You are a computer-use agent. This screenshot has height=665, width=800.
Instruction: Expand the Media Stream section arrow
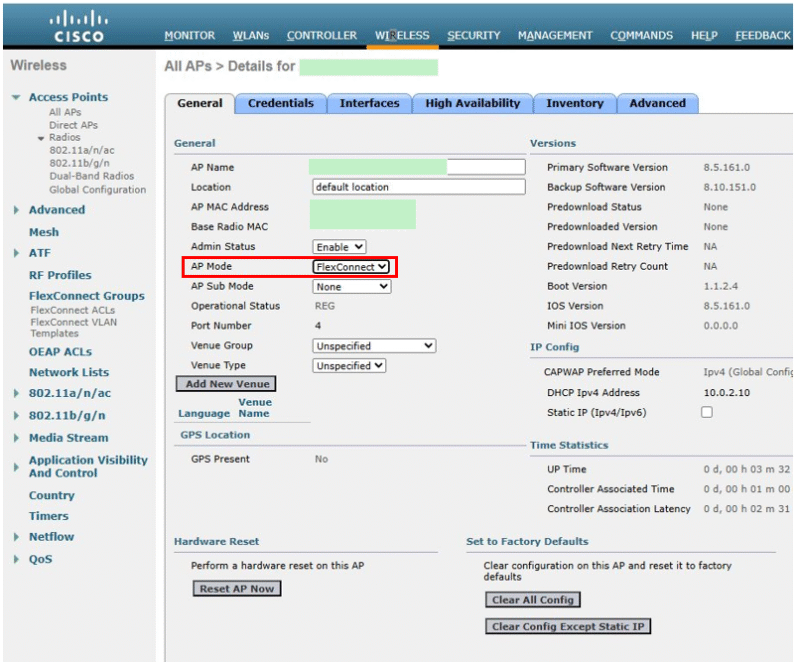coord(16,438)
